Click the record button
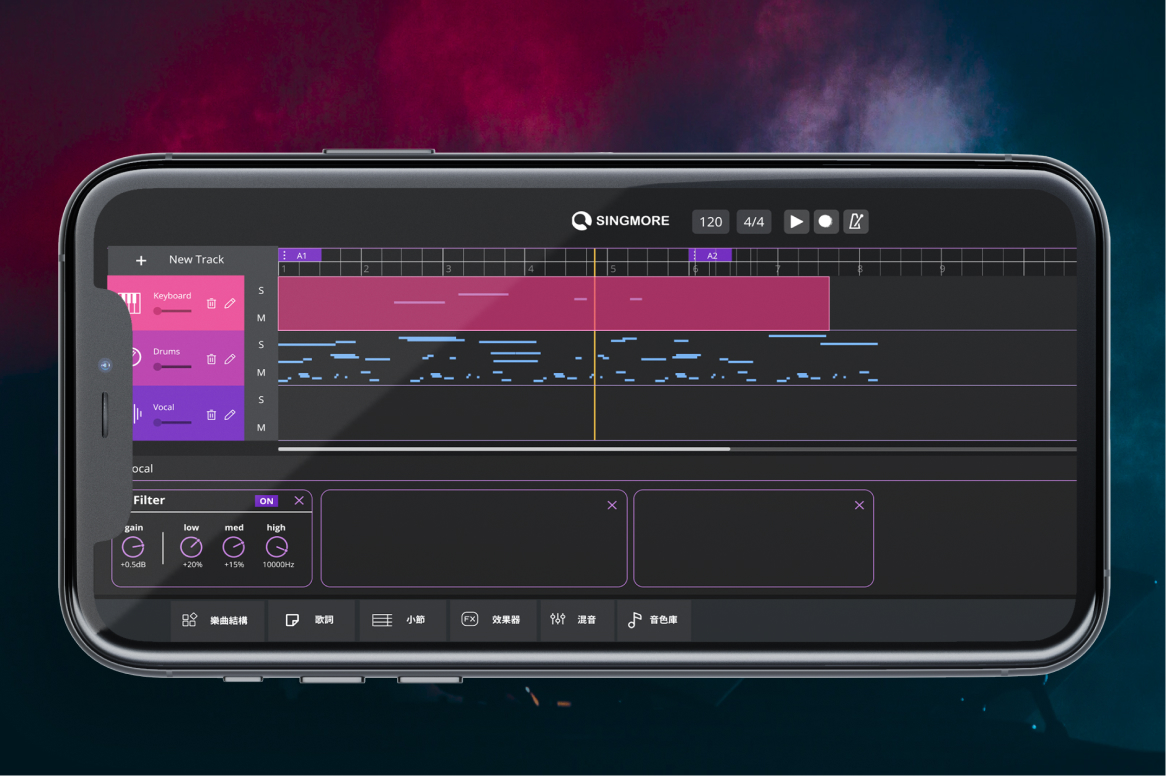This screenshot has height=776, width=1166. click(x=826, y=222)
